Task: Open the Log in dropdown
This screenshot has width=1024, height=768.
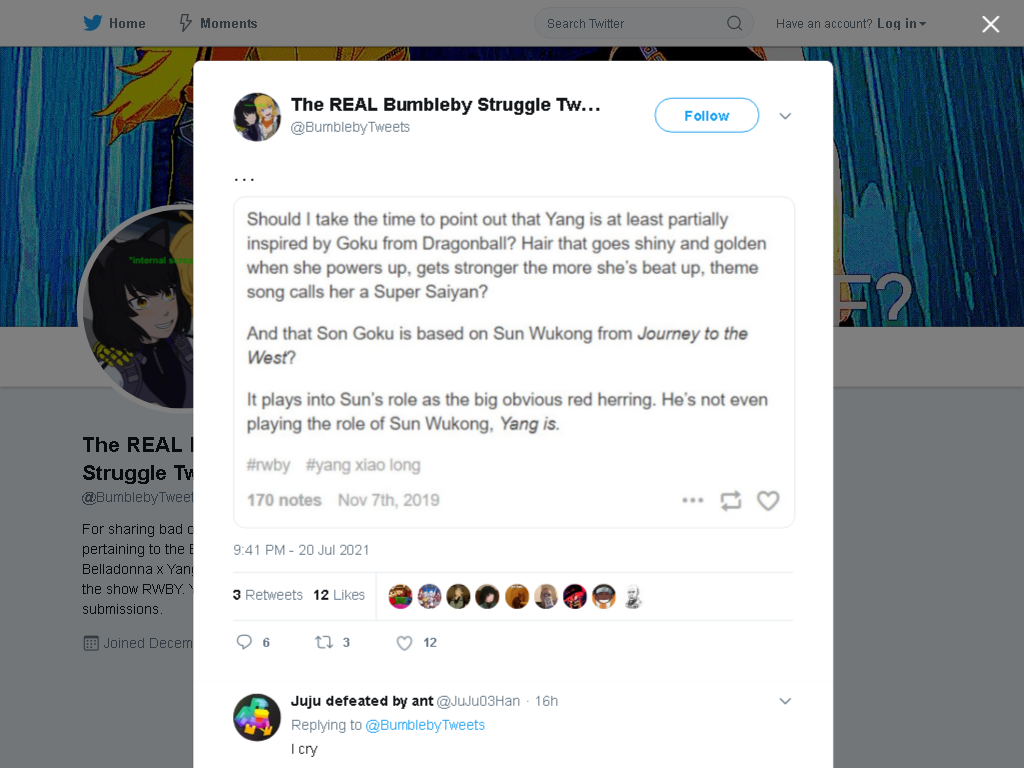Action: [x=901, y=24]
